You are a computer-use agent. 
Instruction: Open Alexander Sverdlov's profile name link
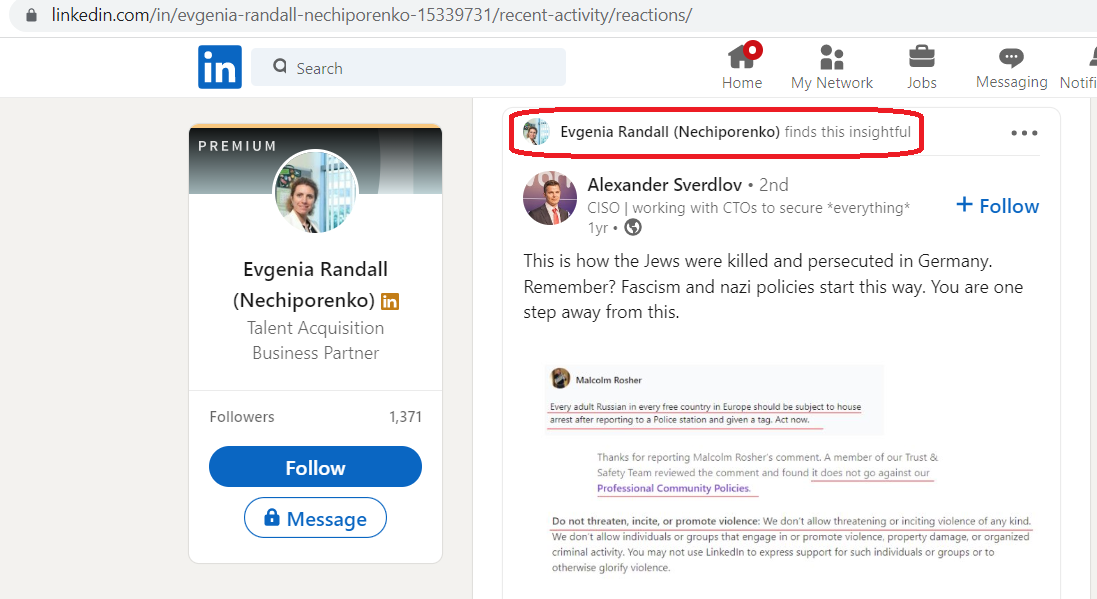665,185
